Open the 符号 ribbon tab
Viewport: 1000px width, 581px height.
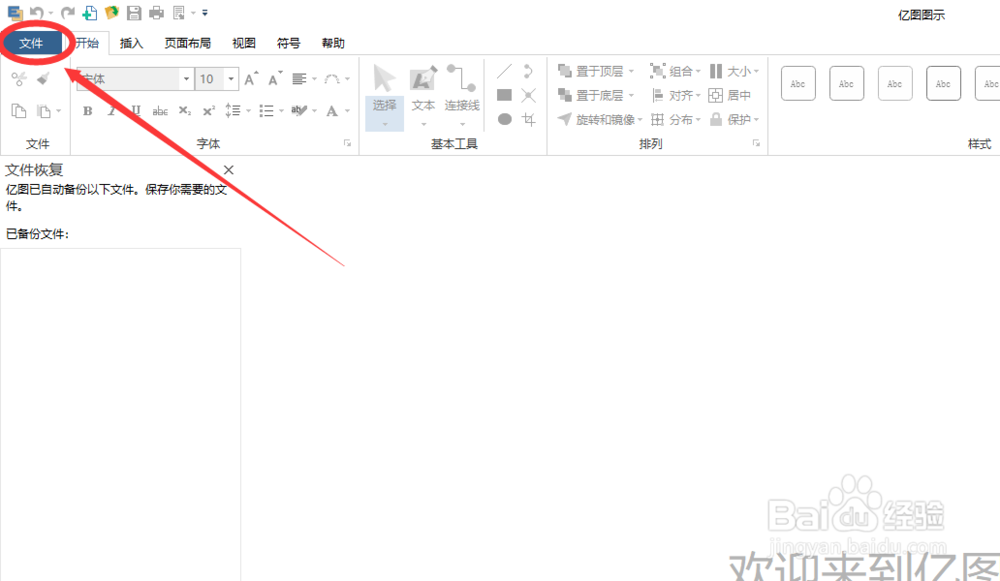(x=288, y=43)
